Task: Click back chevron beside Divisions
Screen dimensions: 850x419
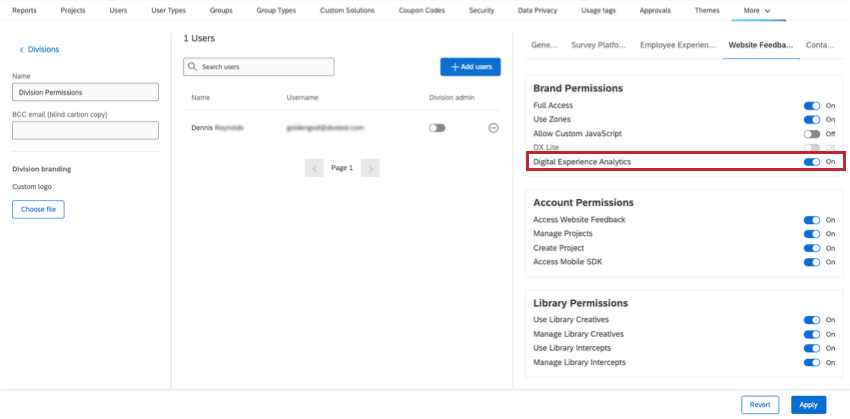Action: point(22,49)
